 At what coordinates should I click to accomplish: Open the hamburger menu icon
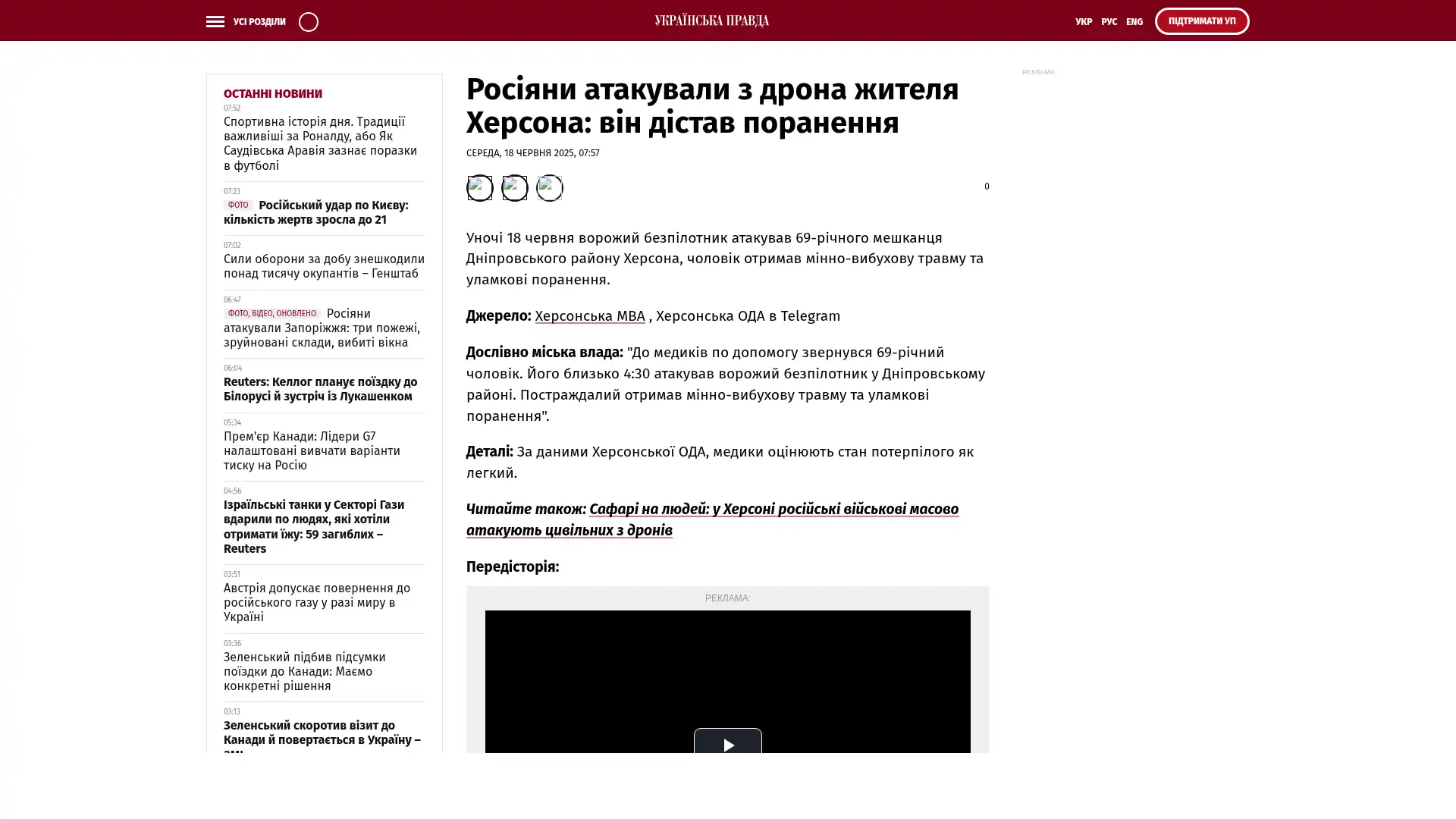pyautogui.click(x=215, y=21)
